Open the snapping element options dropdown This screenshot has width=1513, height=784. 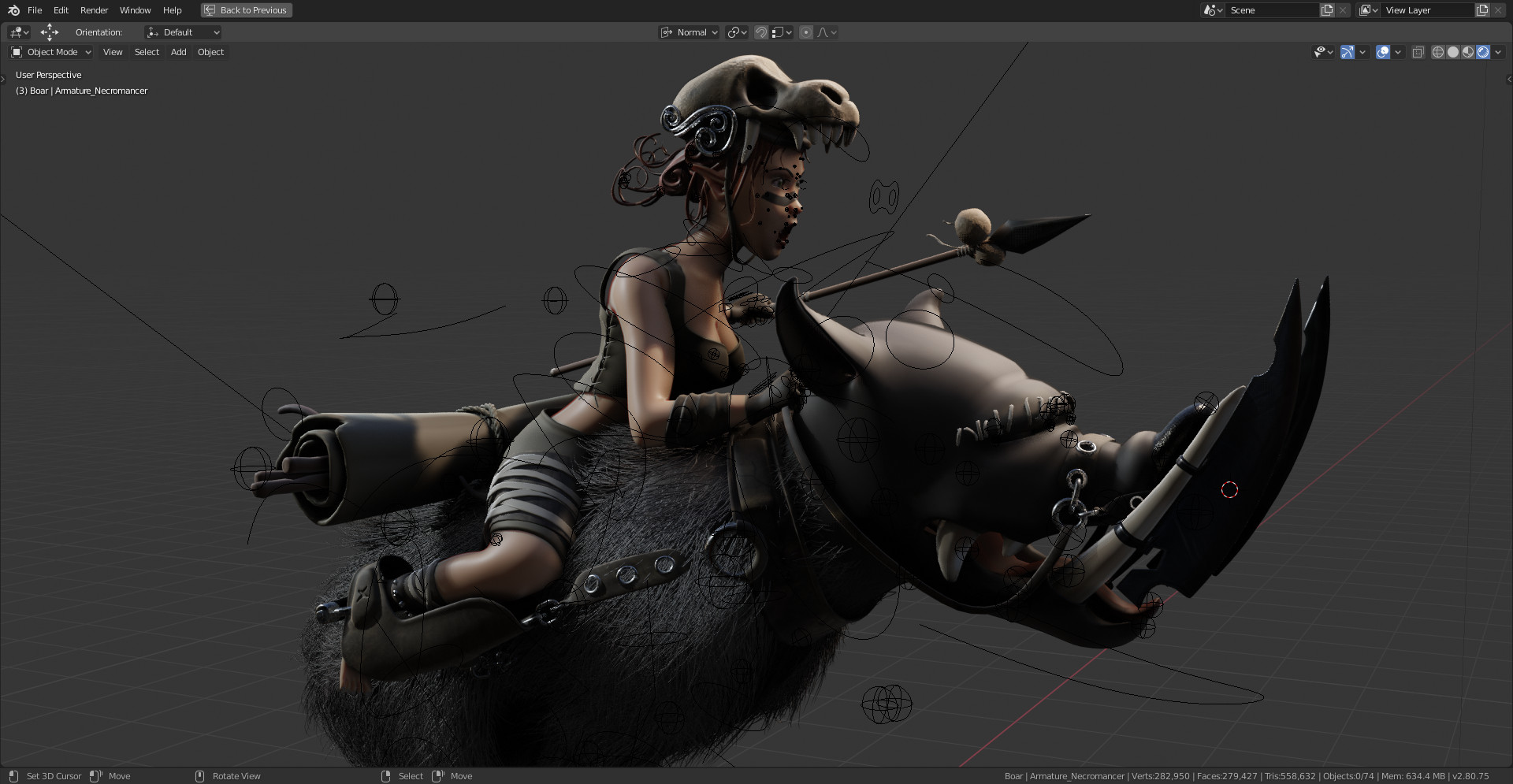[x=782, y=32]
